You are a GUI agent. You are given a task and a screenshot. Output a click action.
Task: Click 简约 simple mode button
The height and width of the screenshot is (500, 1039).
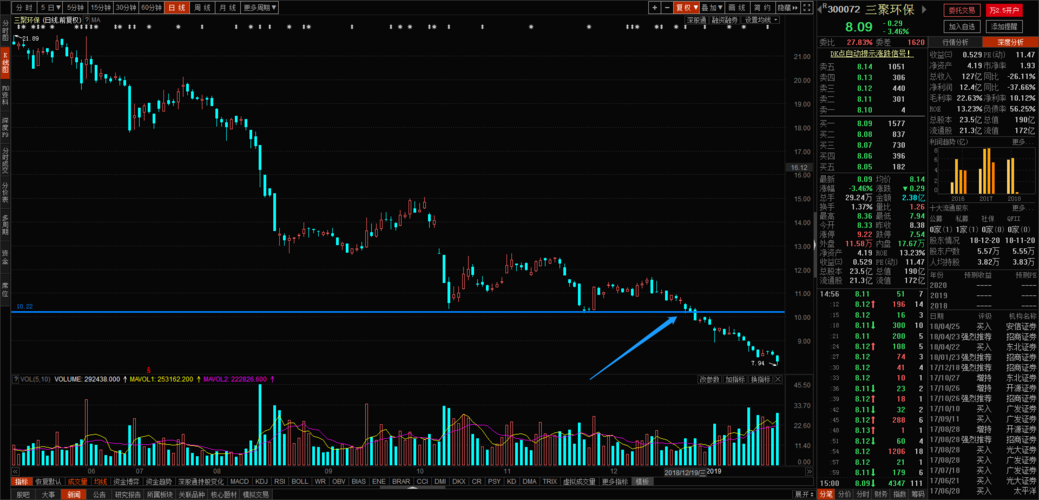761,7
